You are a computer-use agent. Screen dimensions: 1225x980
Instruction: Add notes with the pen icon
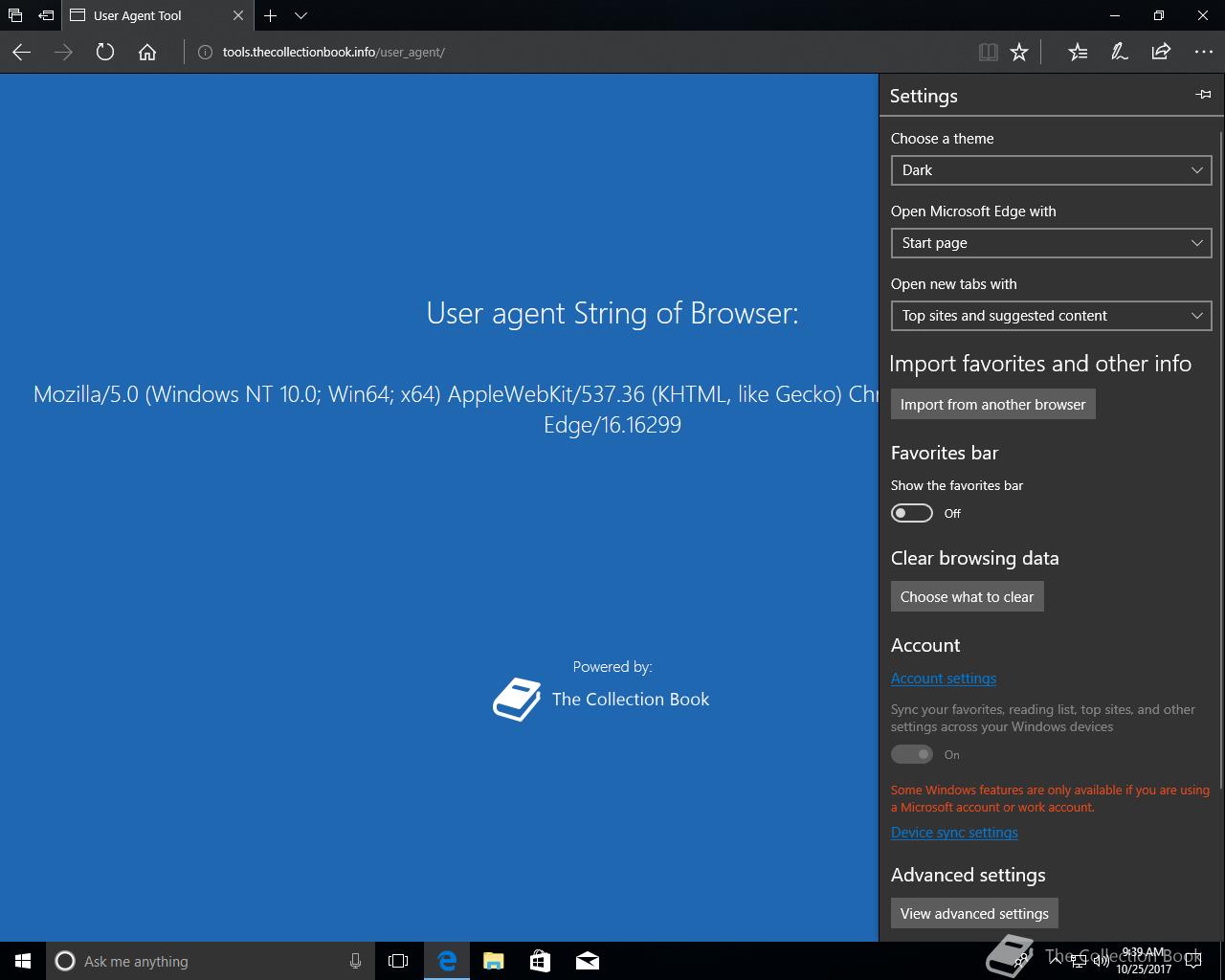[1119, 53]
